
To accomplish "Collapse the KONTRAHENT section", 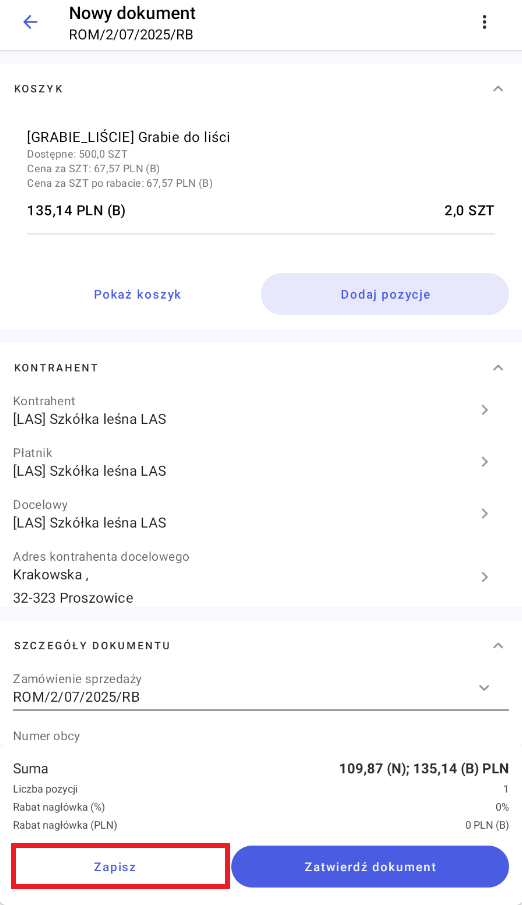I will click(x=498, y=368).
